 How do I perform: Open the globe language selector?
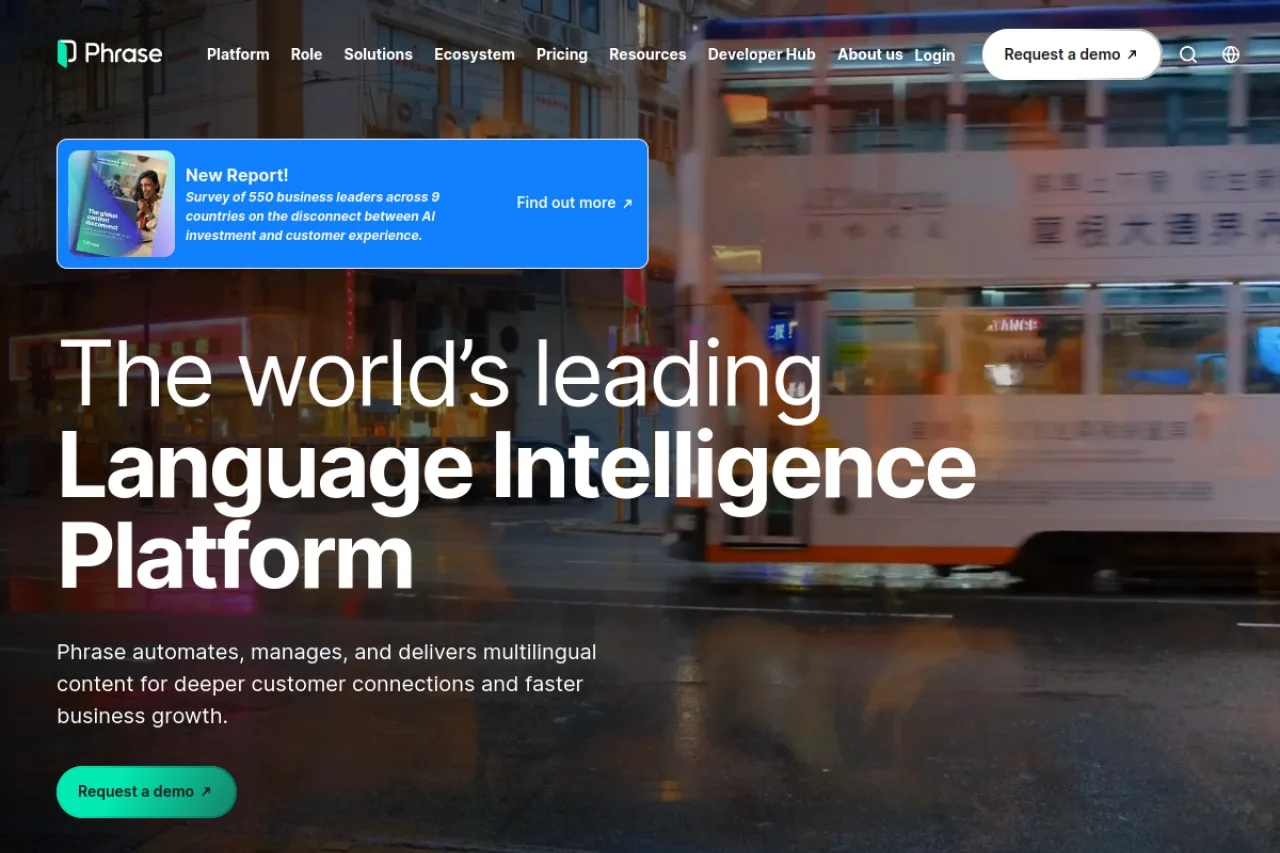coord(1231,55)
